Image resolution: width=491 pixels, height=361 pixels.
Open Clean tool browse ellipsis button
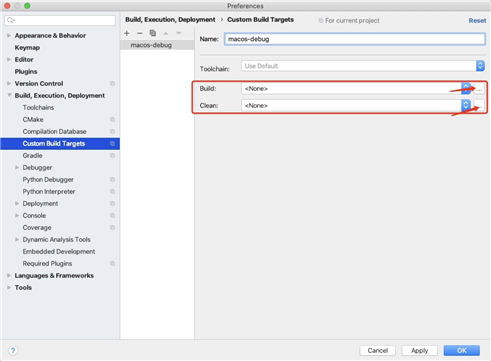(479, 105)
